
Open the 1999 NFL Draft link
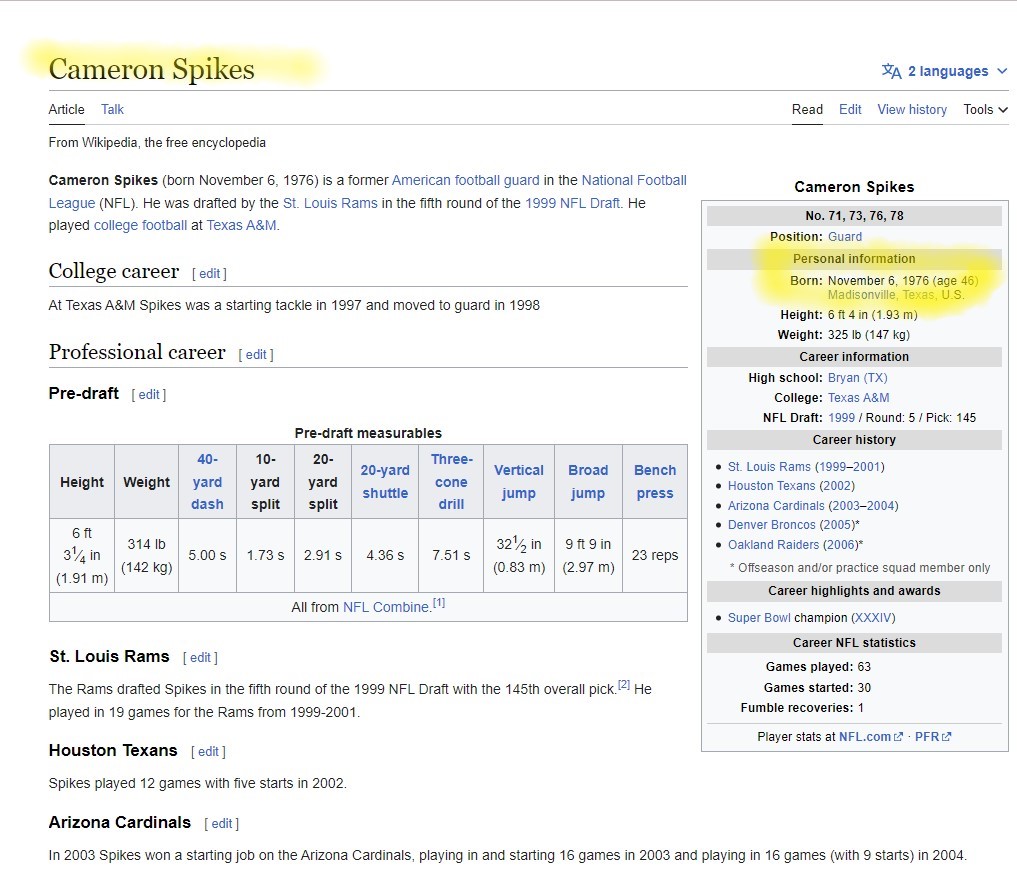572,203
